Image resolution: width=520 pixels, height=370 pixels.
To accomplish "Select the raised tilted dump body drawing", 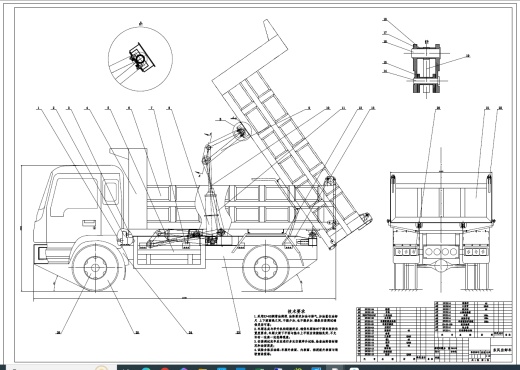I will (x=292, y=133).
